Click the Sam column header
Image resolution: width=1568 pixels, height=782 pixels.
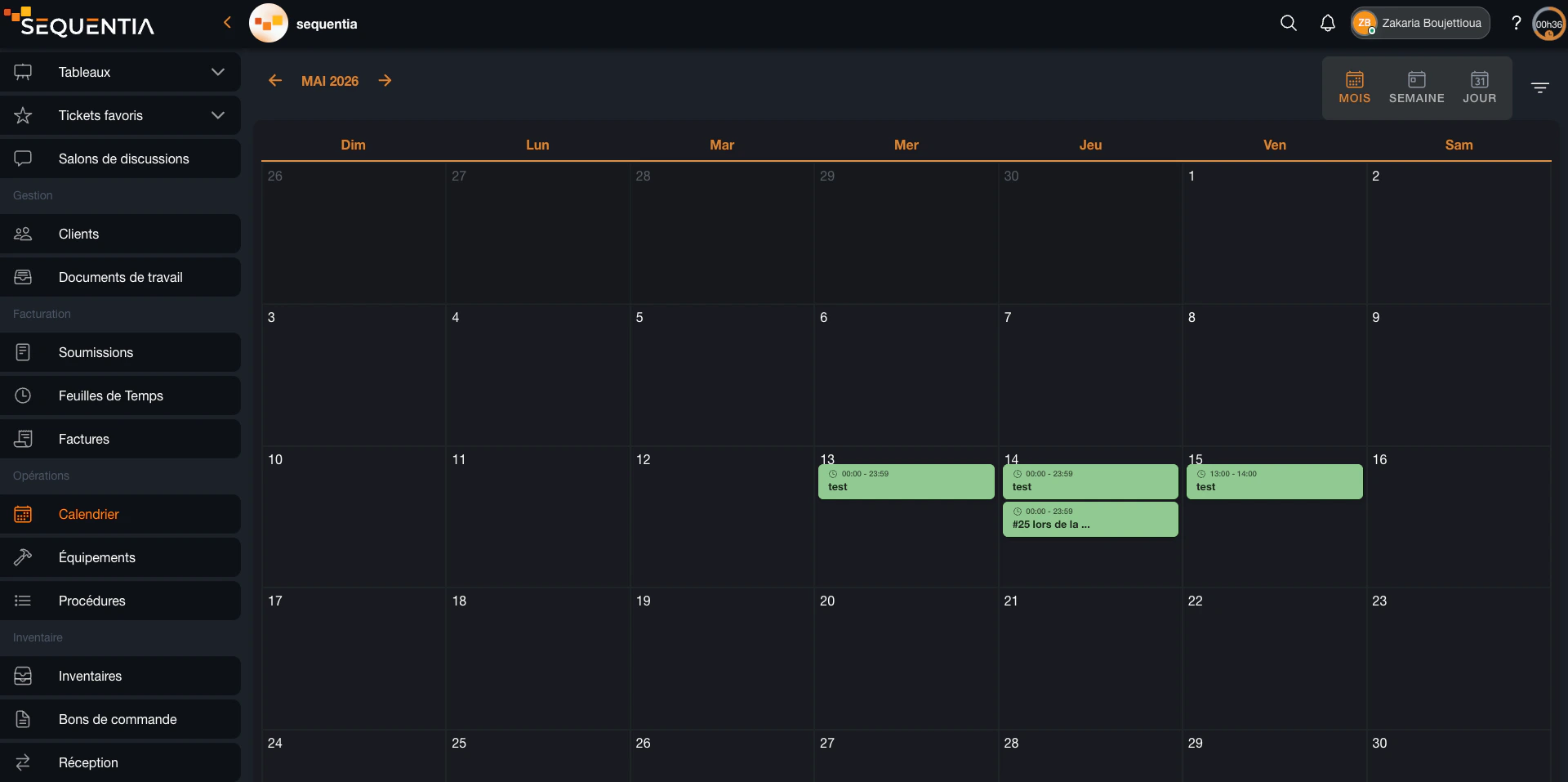[1459, 145]
